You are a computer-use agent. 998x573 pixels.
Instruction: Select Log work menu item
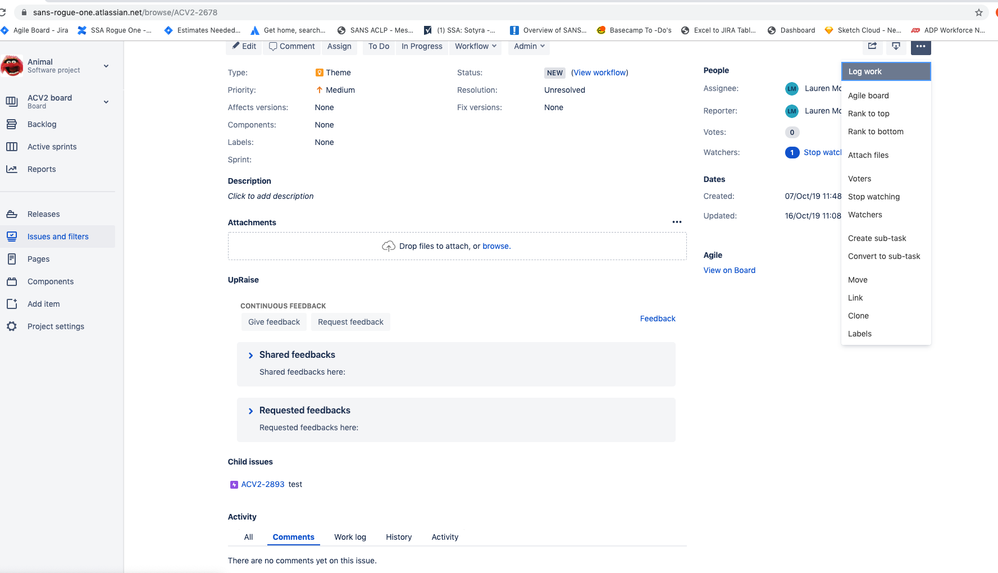pyautogui.click(x=885, y=71)
